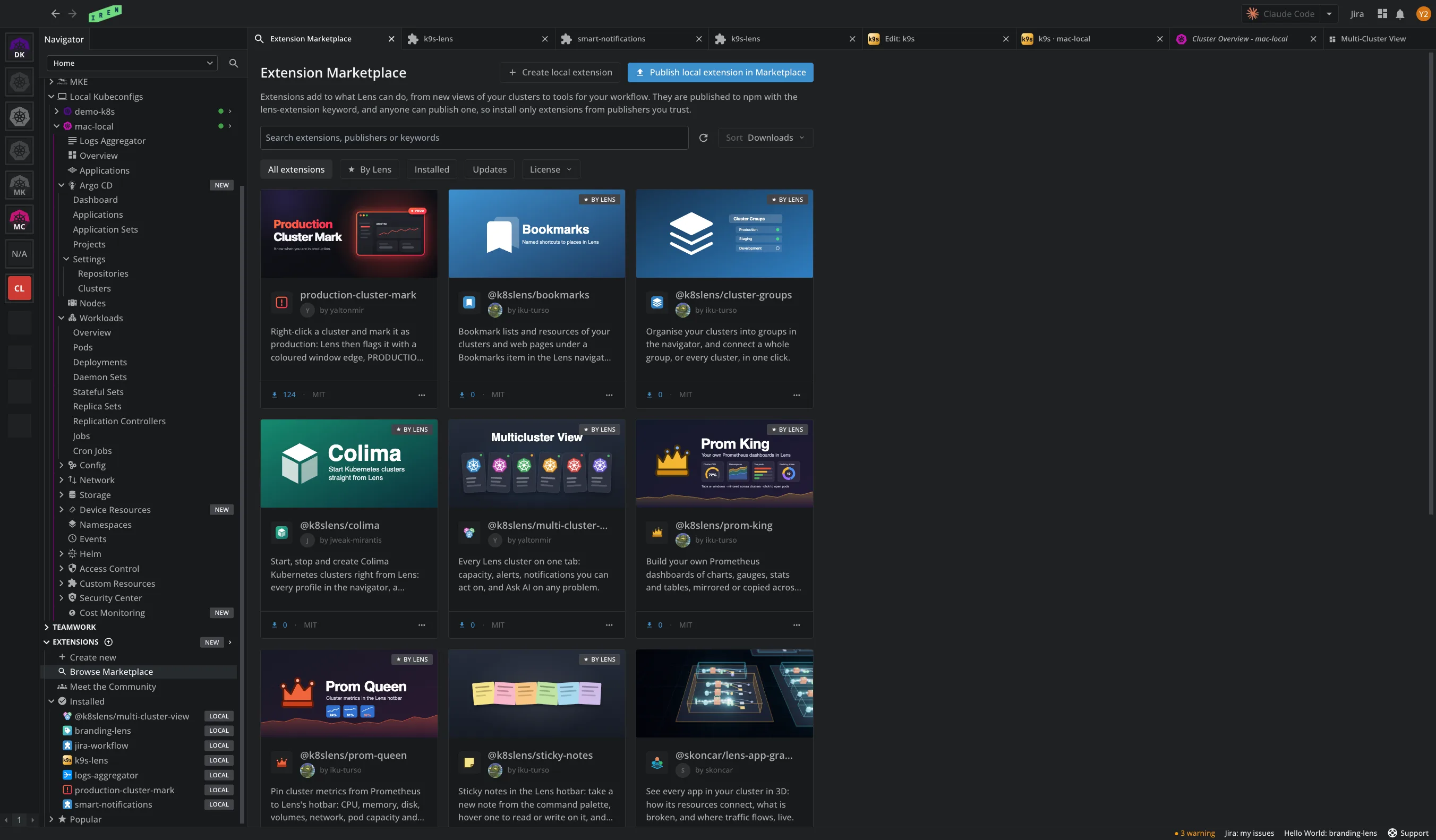Collapse the mac-local cluster tree
The image size is (1436, 840).
click(56, 126)
